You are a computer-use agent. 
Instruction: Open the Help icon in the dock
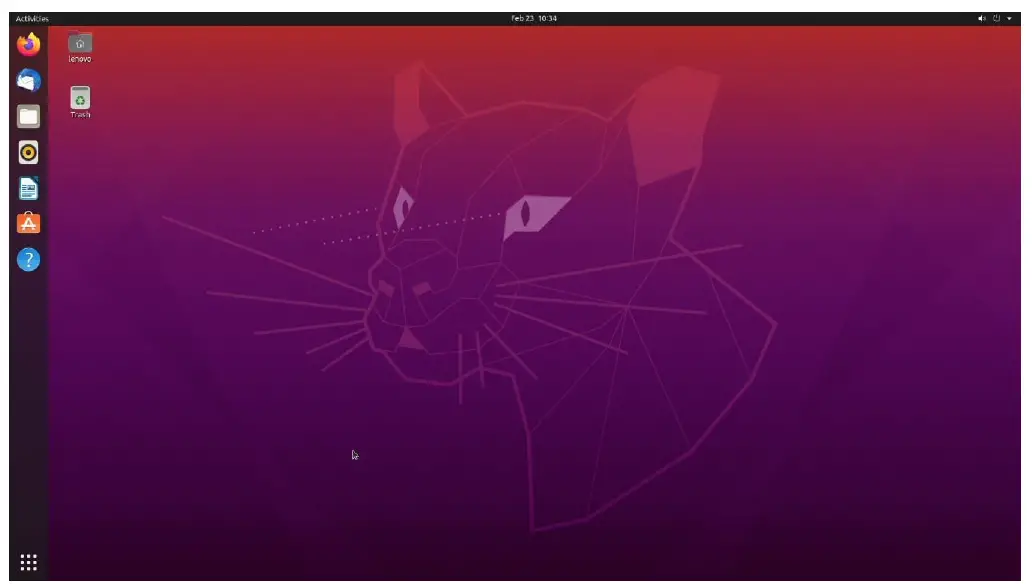point(28,259)
